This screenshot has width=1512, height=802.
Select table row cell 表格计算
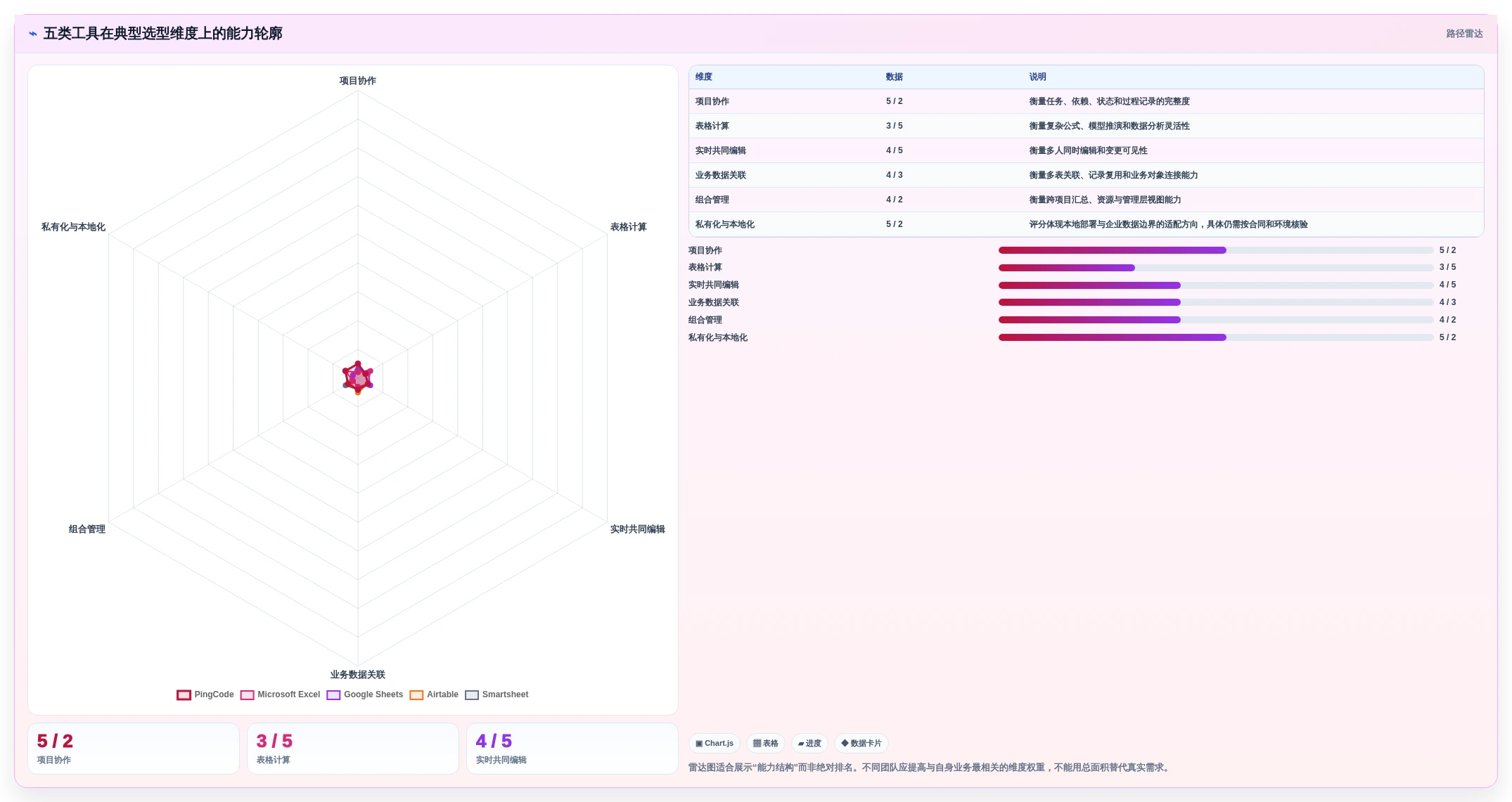click(x=712, y=126)
